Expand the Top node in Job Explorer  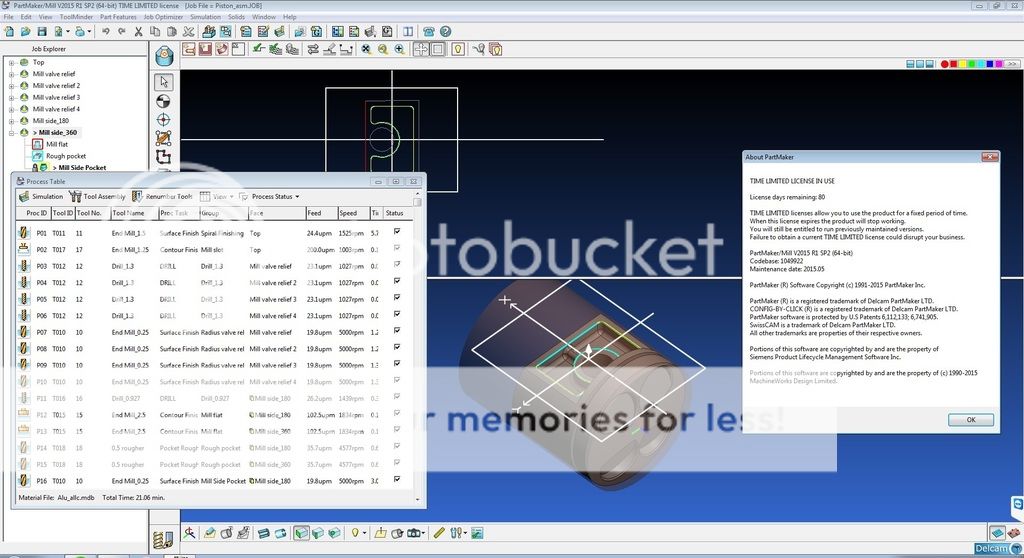pyautogui.click(x=12, y=62)
